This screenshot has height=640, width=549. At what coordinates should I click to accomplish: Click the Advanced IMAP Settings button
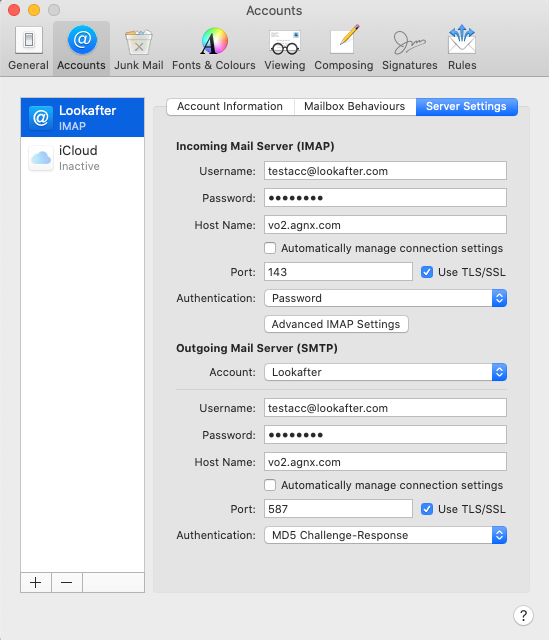(x=336, y=324)
